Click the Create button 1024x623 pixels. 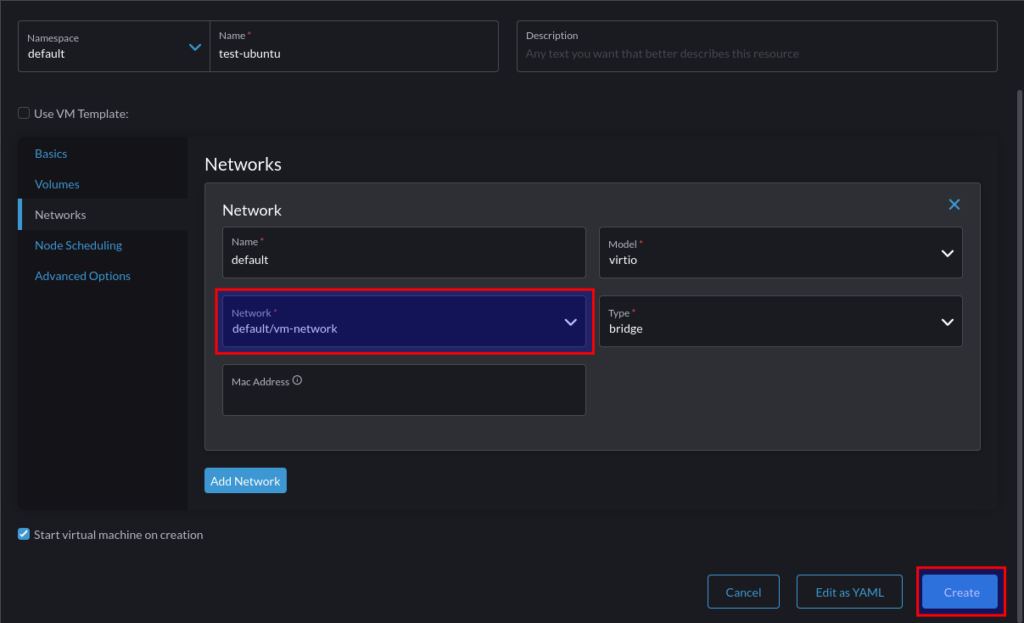[960, 592]
